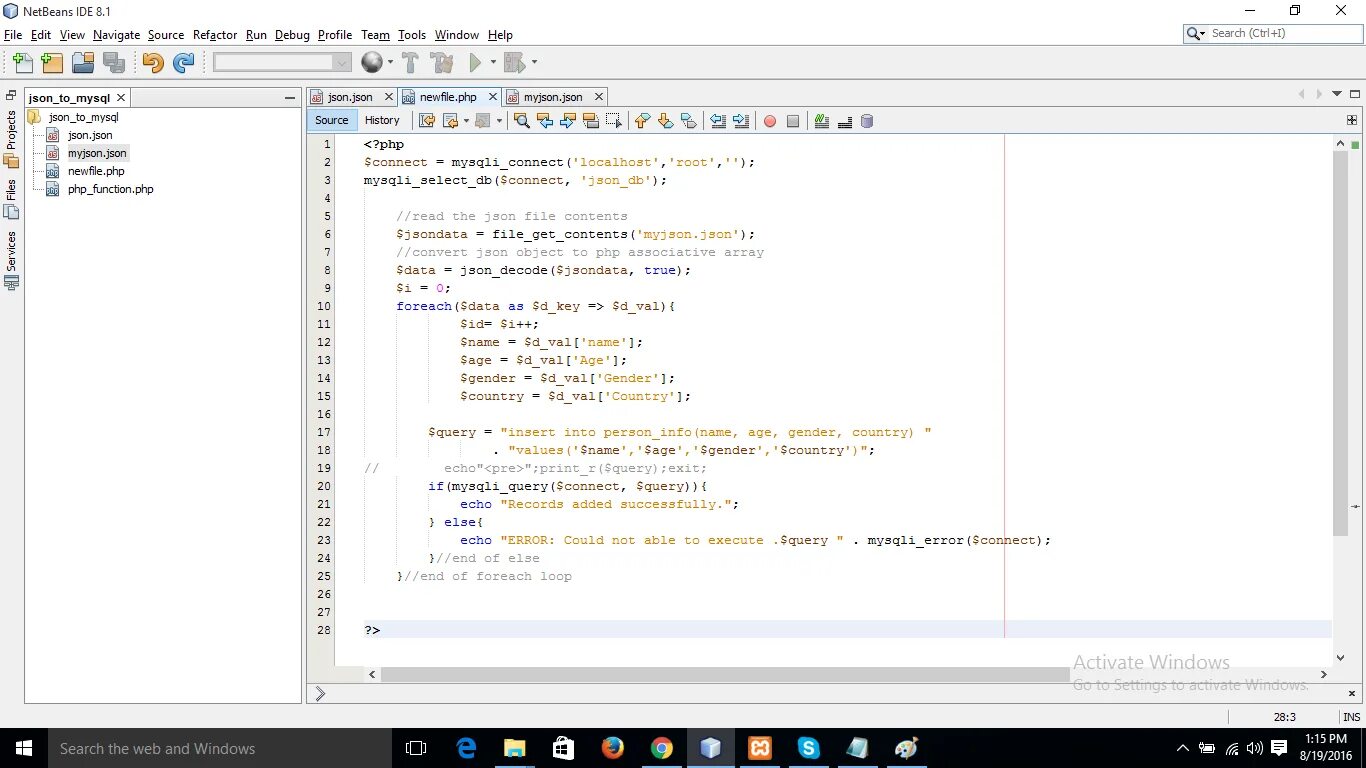The image size is (1366, 768).
Task: Select php_function.php in the project tree
Action: (110, 189)
